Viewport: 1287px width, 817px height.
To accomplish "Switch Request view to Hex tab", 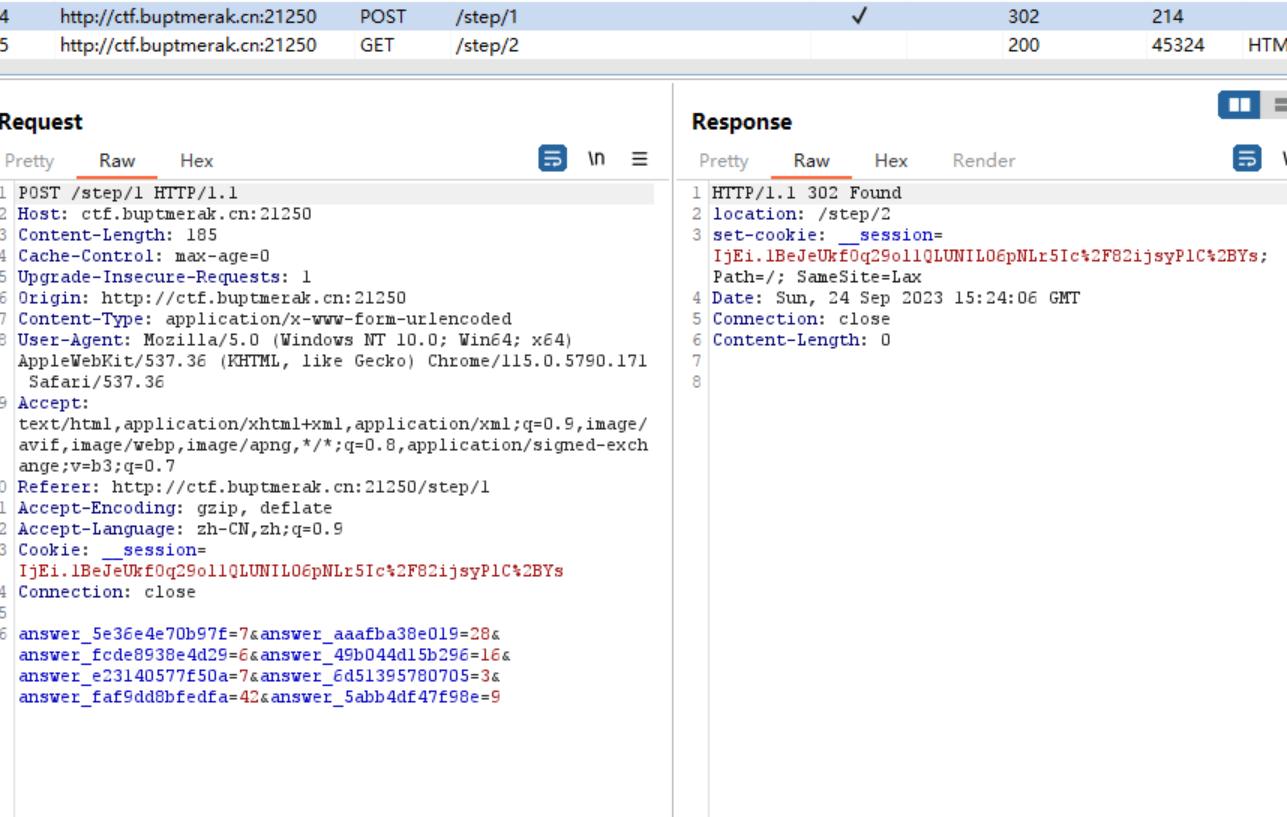I will 196,160.
